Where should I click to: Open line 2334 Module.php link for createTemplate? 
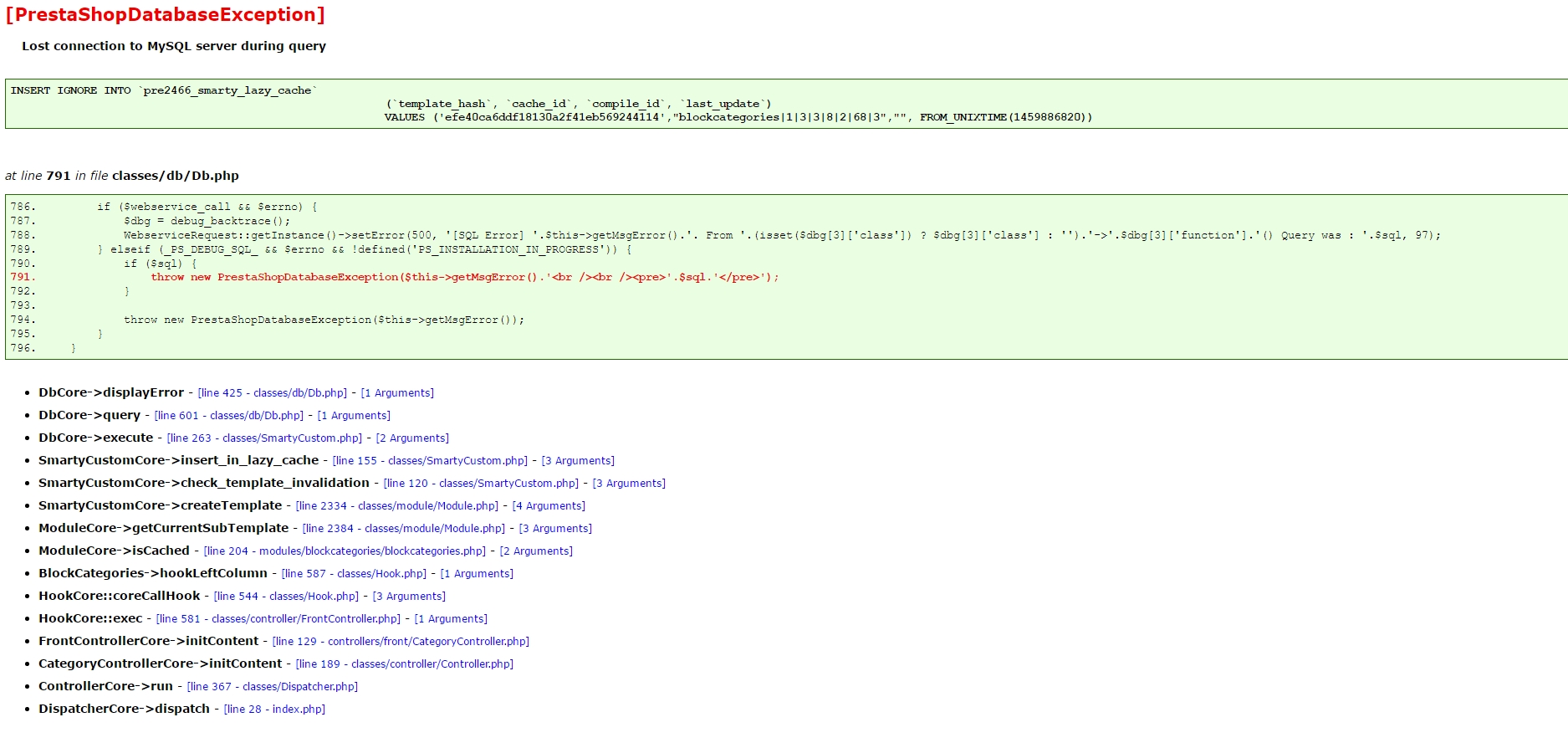pyautogui.click(x=397, y=506)
